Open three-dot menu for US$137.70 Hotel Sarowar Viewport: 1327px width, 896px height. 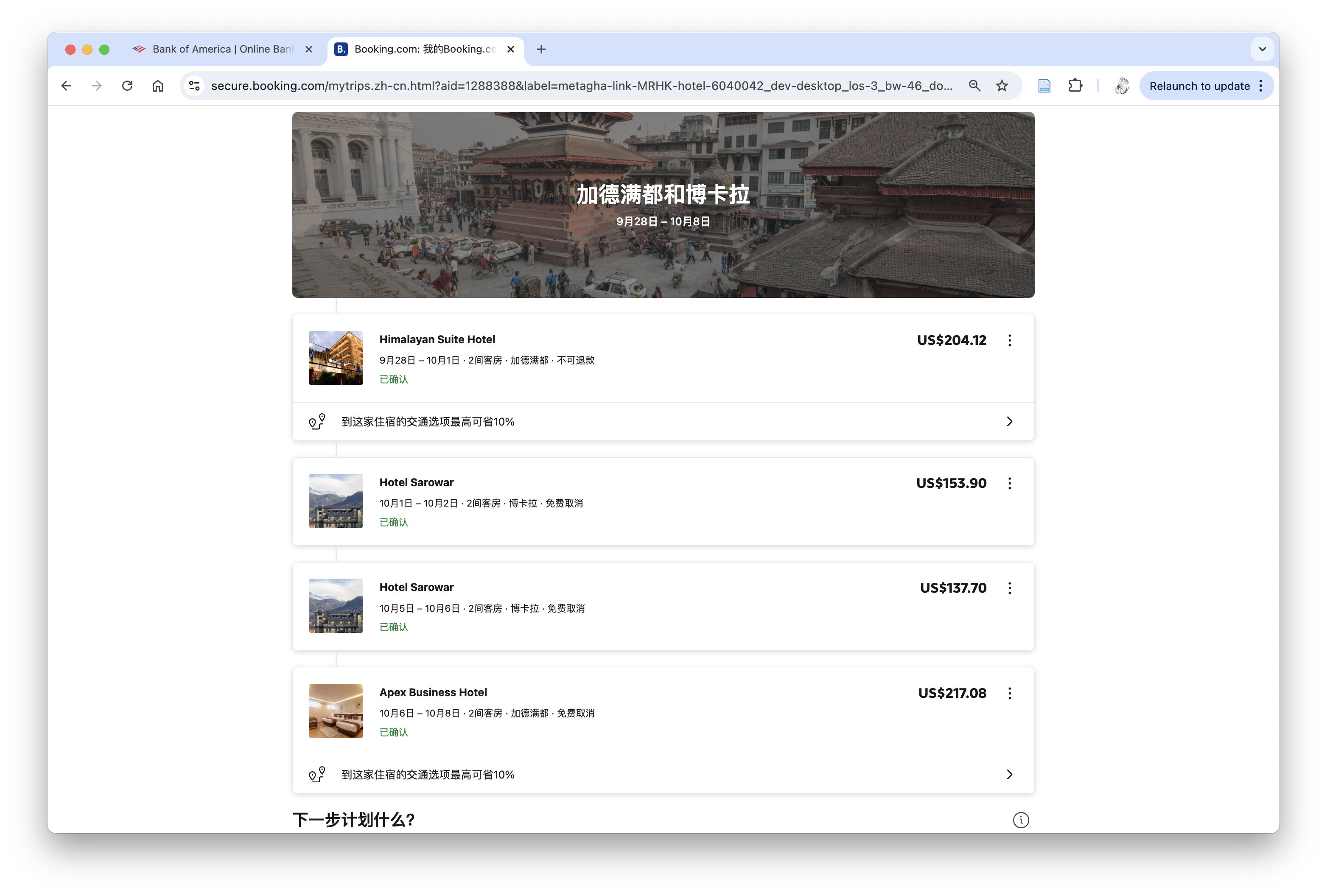point(1010,588)
